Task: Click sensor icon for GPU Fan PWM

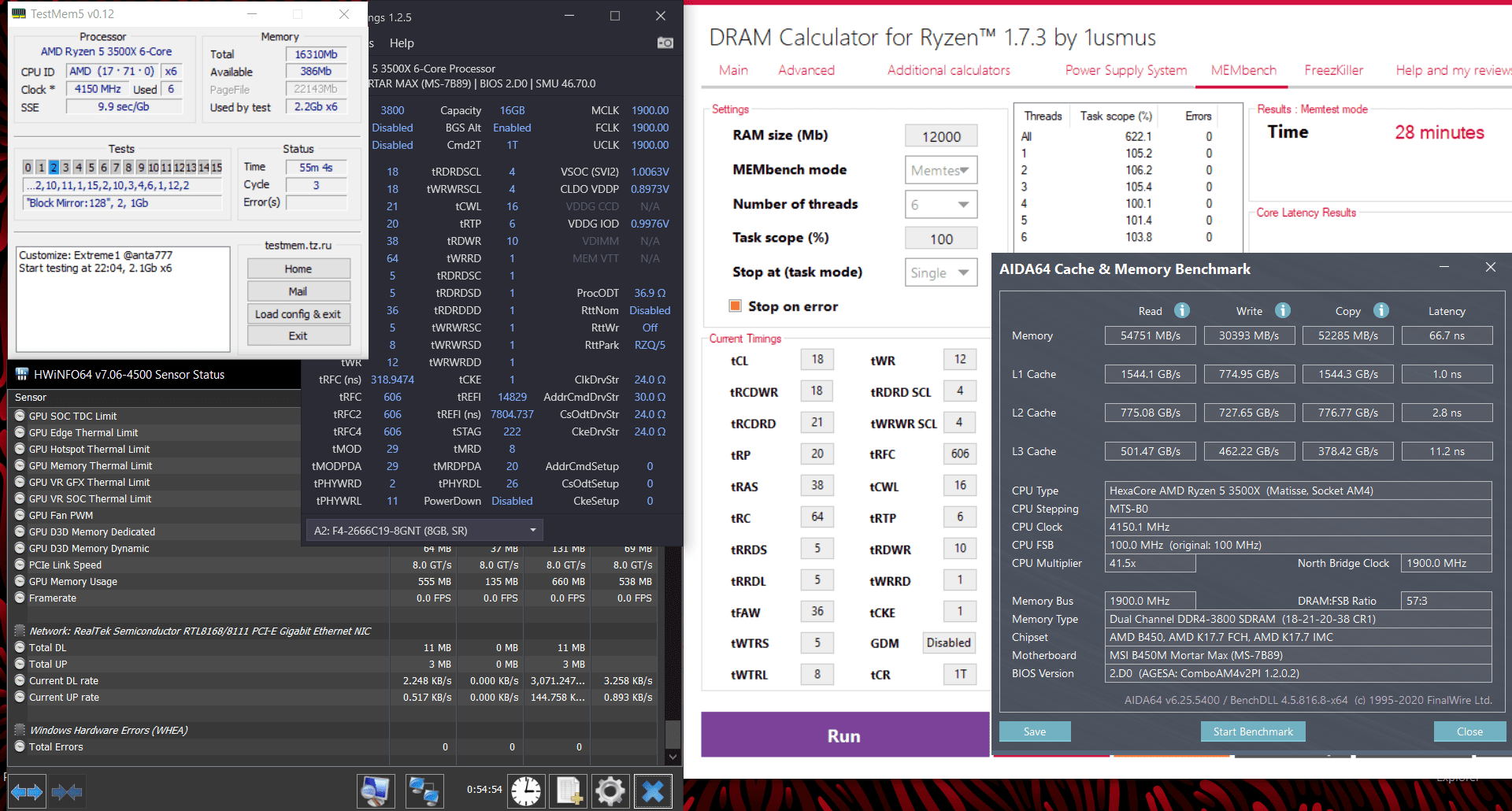Action: [x=20, y=515]
